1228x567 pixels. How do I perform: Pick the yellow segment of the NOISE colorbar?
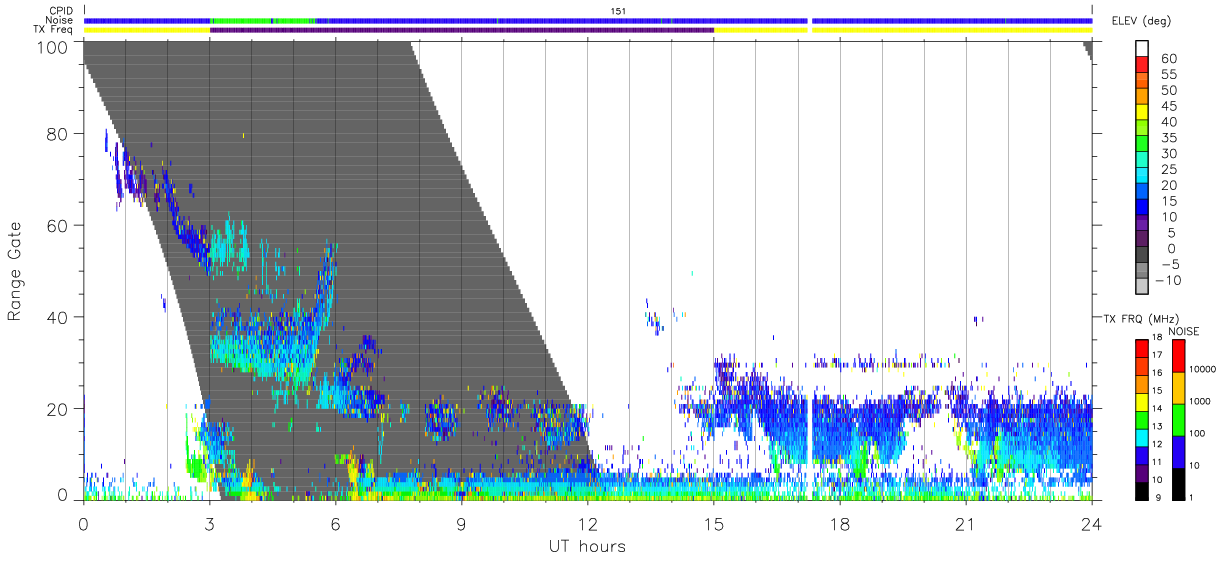[x=1177, y=387]
